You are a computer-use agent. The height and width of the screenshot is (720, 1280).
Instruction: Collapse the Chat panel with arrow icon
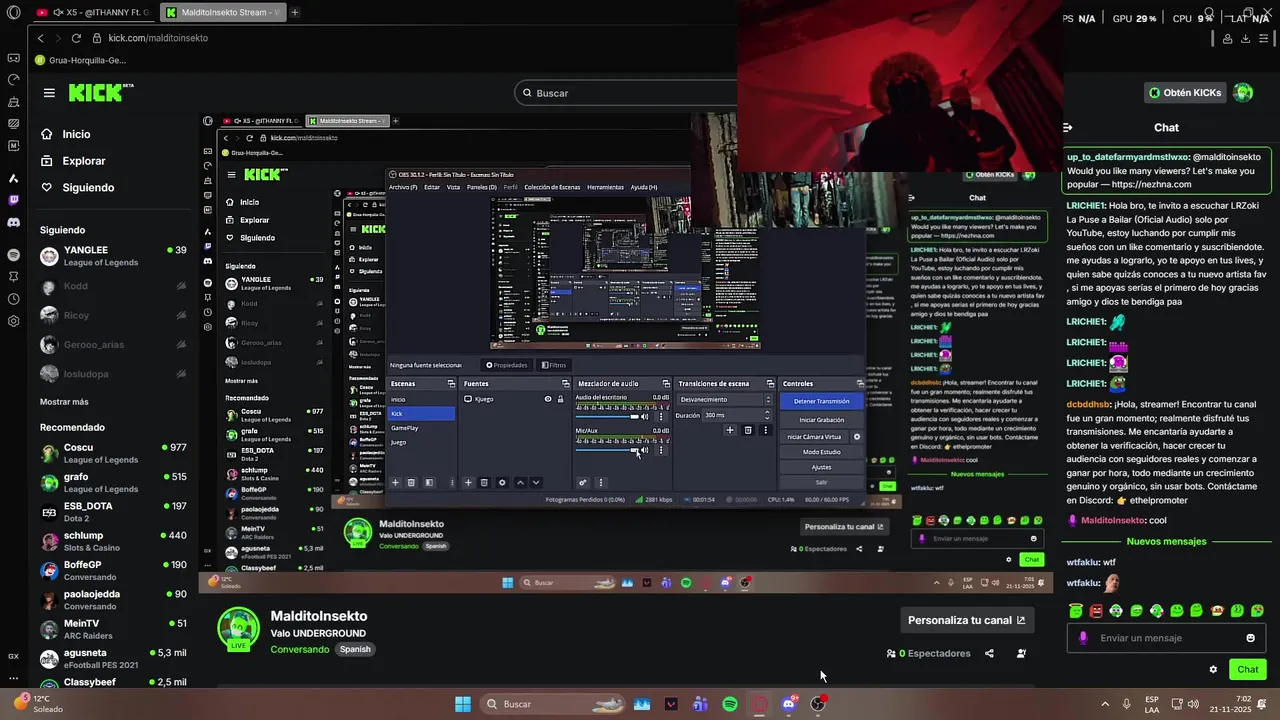coord(1068,128)
